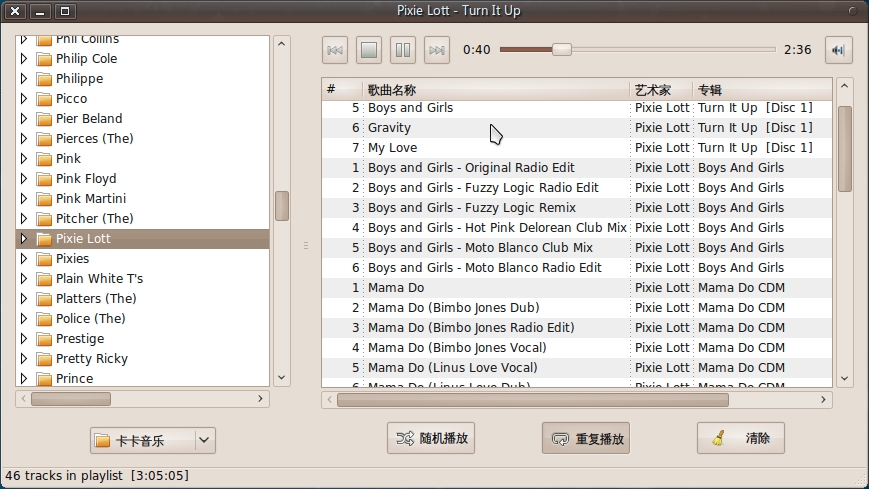Click folder tree scroll up arrow
The height and width of the screenshot is (489, 869).
[x=282, y=44]
